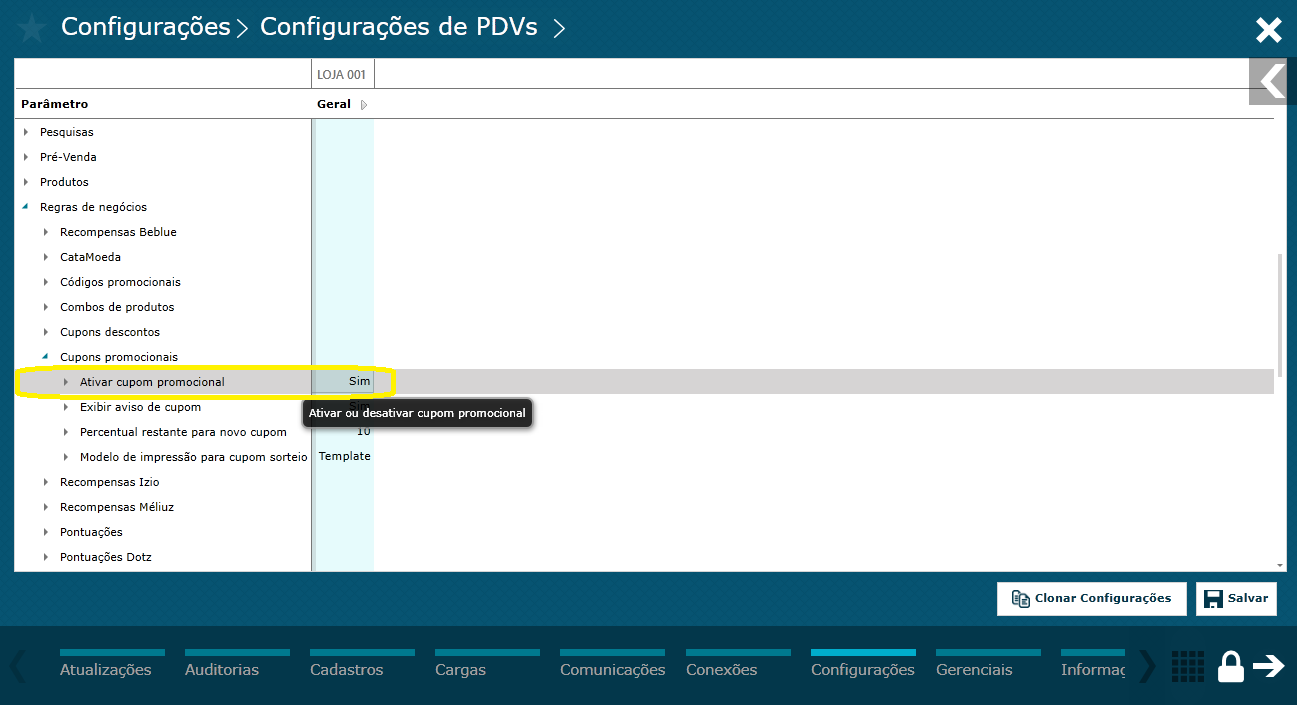Collapse the side panel using the arrow at top right
This screenshot has height=705, width=1297.
click(1272, 82)
